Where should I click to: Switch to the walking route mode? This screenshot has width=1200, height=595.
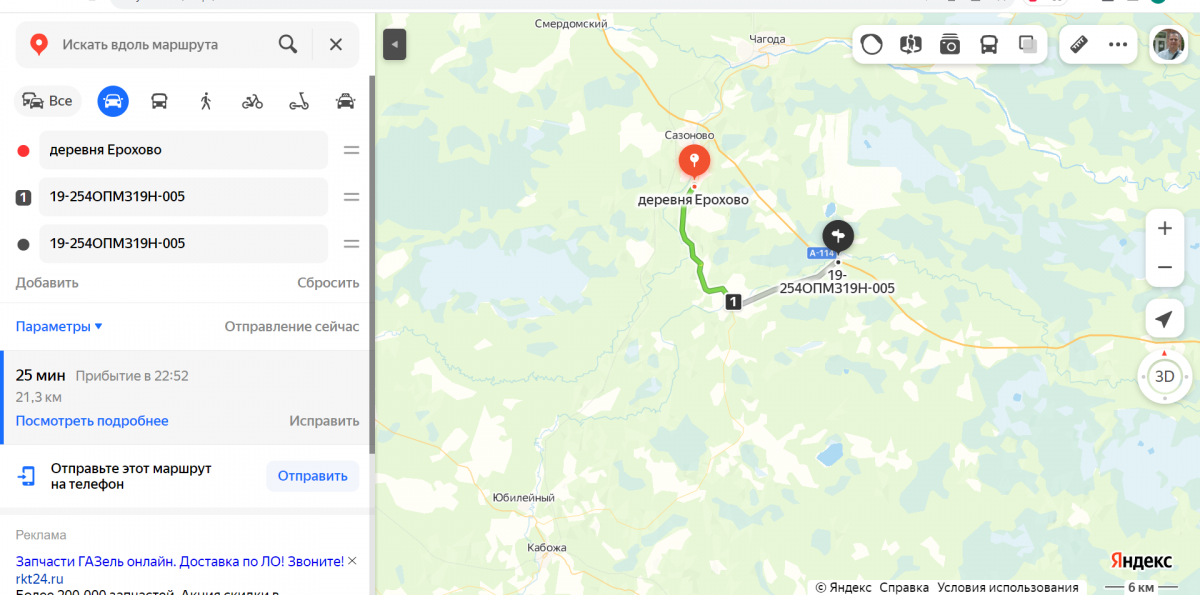(206, 101)
